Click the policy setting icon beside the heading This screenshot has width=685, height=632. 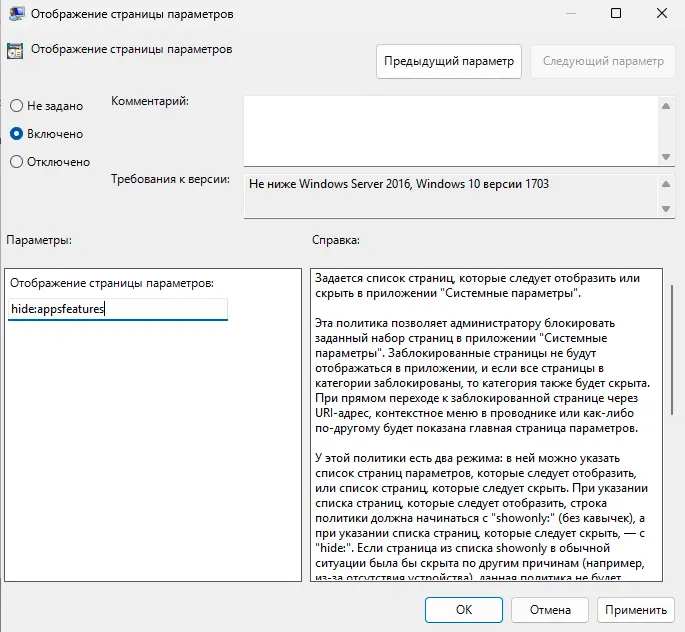coord(15,49)
